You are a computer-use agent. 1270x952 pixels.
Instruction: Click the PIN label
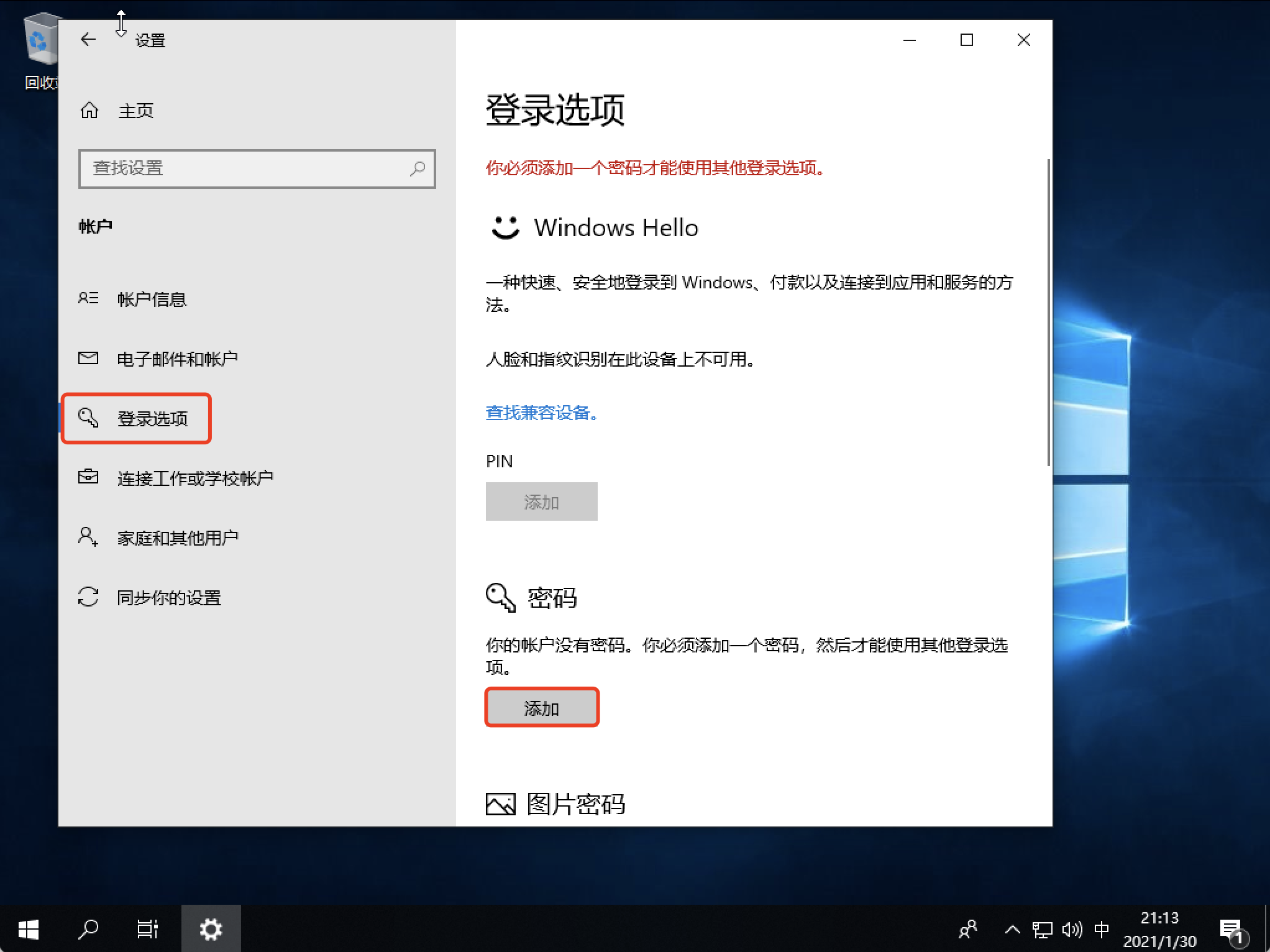pos(500,461)
